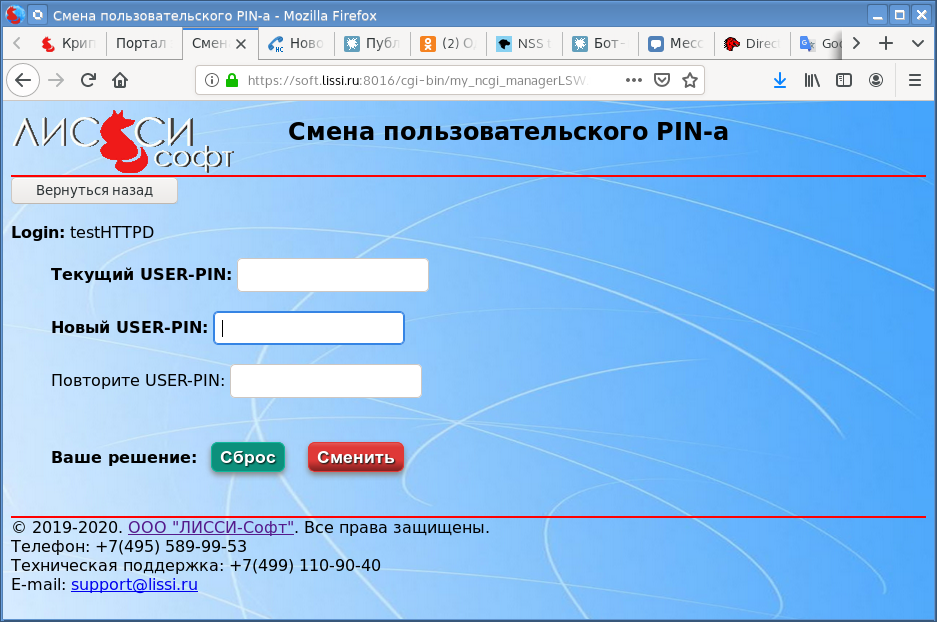
Task: Show site info via green padlock
Action: click(232, 80)
